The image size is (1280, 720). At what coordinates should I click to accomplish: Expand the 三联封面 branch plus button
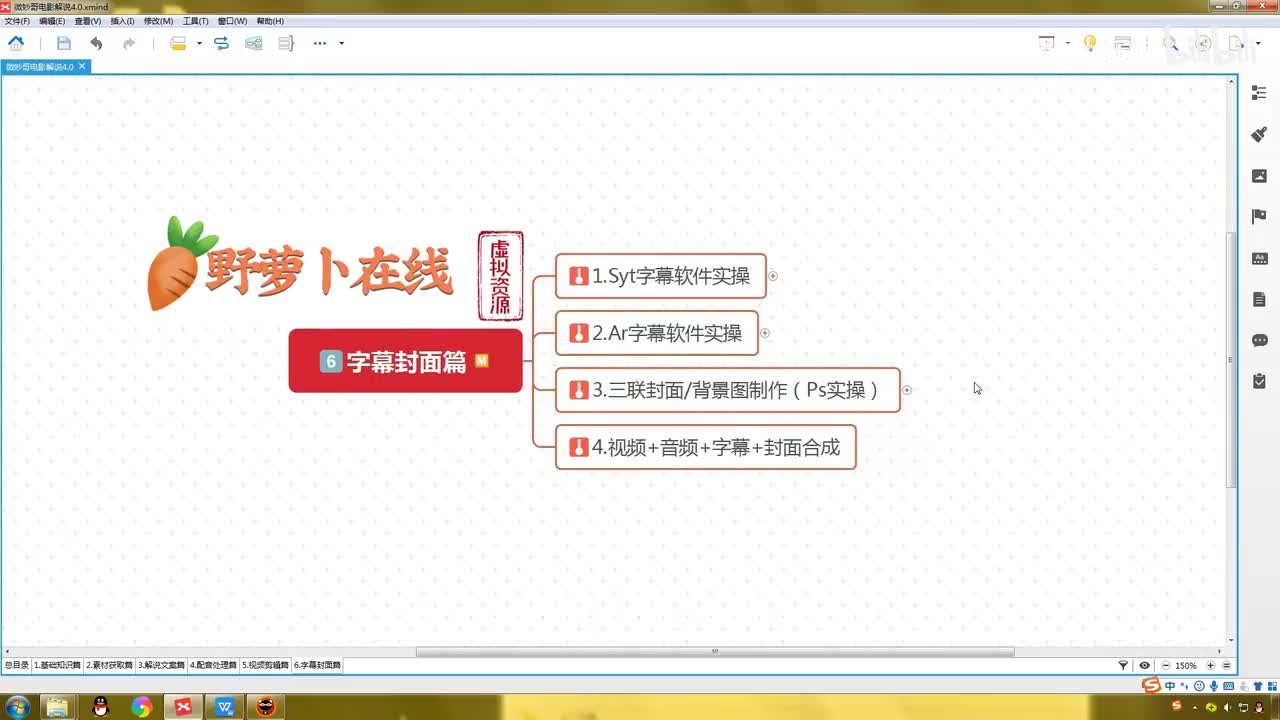907,390
